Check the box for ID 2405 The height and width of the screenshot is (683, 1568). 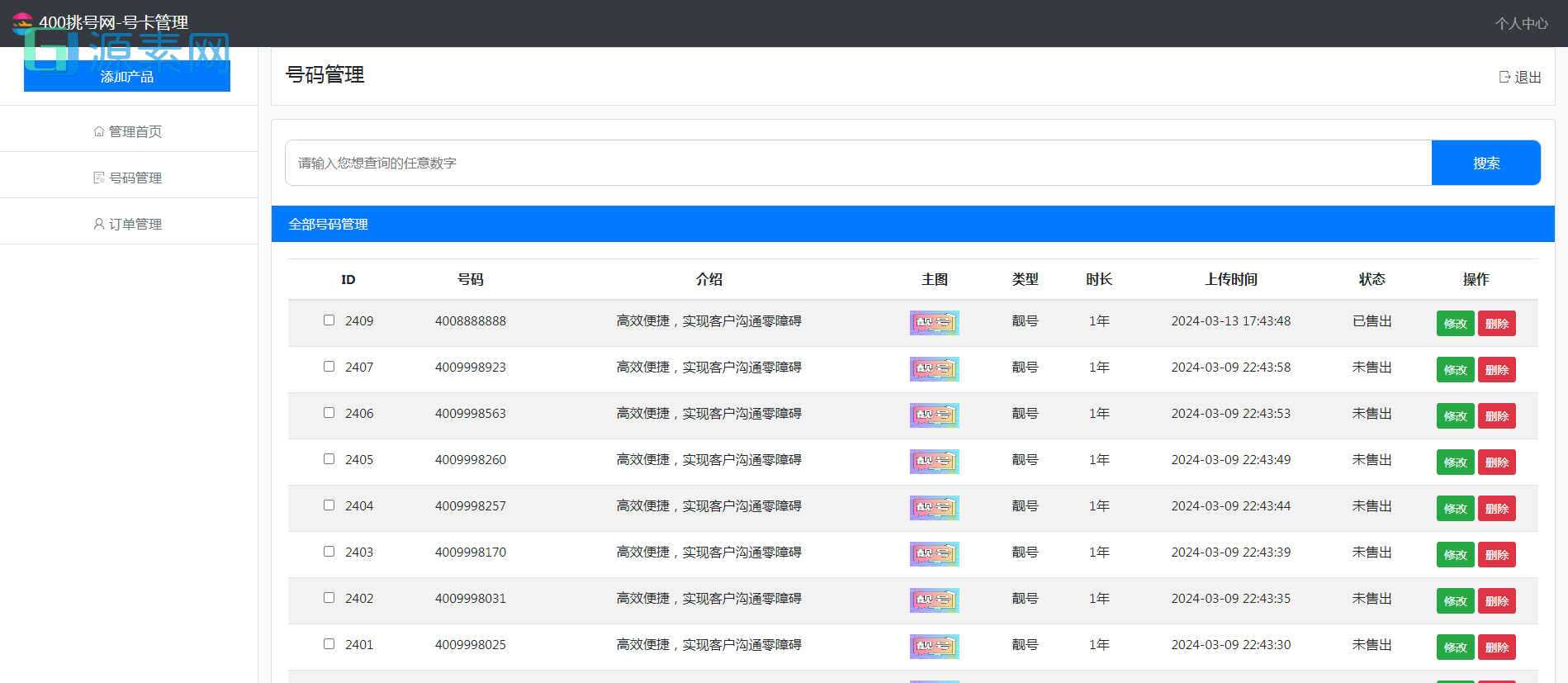329,458
